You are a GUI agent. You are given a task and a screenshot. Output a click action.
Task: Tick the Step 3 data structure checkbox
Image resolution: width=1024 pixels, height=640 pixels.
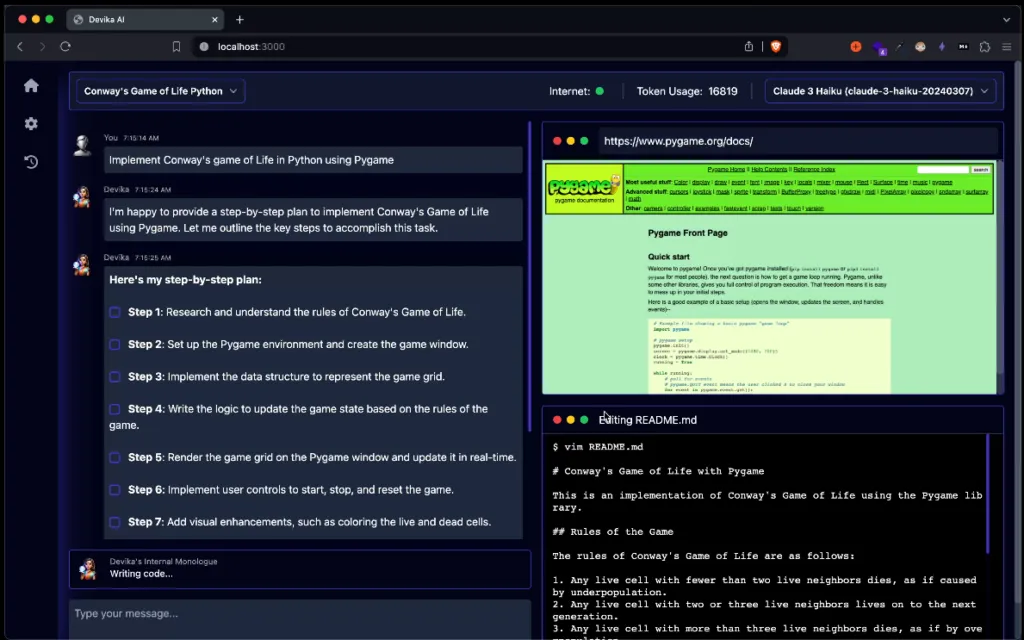(115, 377)
